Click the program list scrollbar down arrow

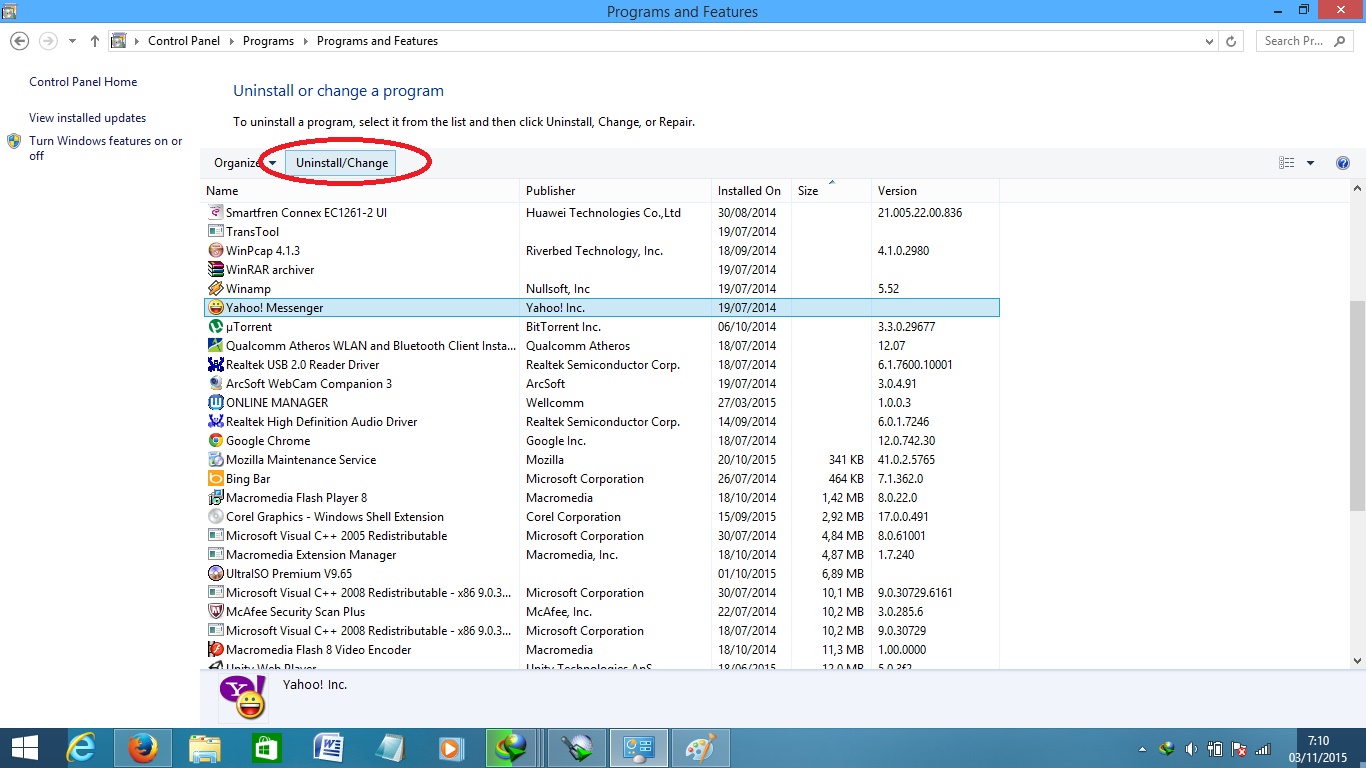click(1357, 660)
